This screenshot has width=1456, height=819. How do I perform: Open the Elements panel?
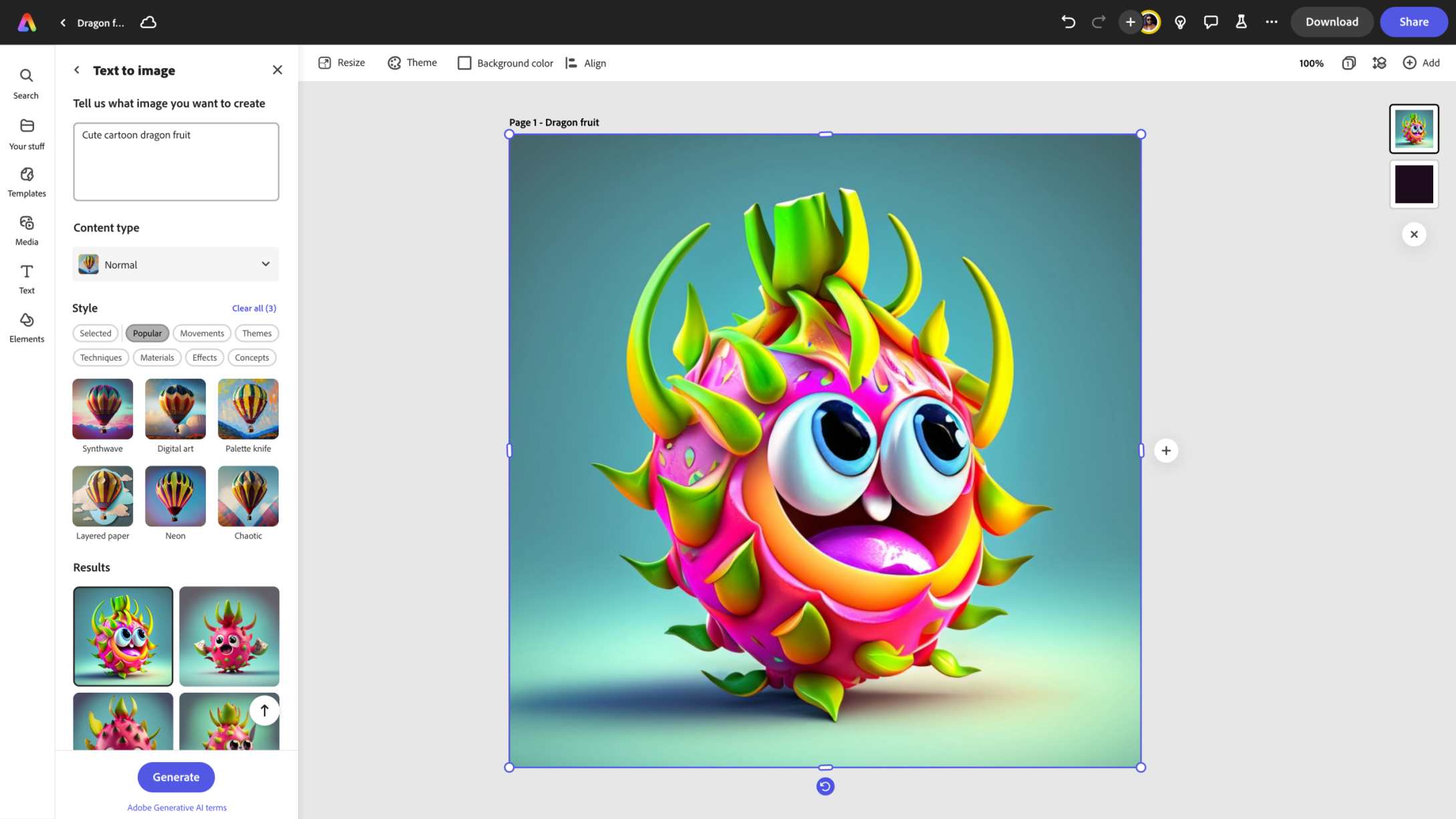tap(27, 327)
